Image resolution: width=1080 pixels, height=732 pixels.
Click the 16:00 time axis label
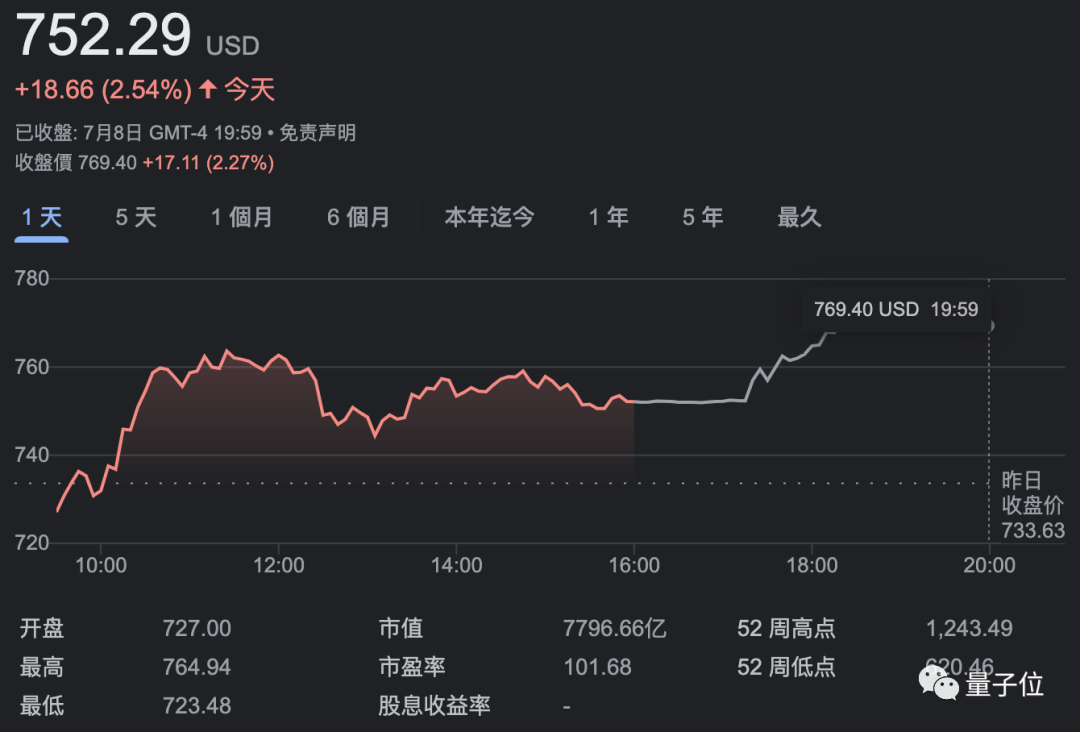634,566
